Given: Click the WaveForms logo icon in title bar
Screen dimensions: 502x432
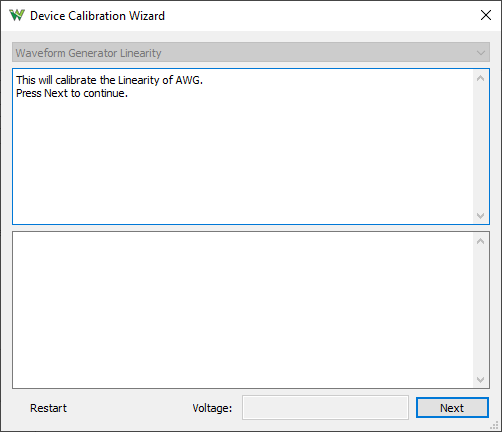Looking at the screenshot, I should 17,15.
